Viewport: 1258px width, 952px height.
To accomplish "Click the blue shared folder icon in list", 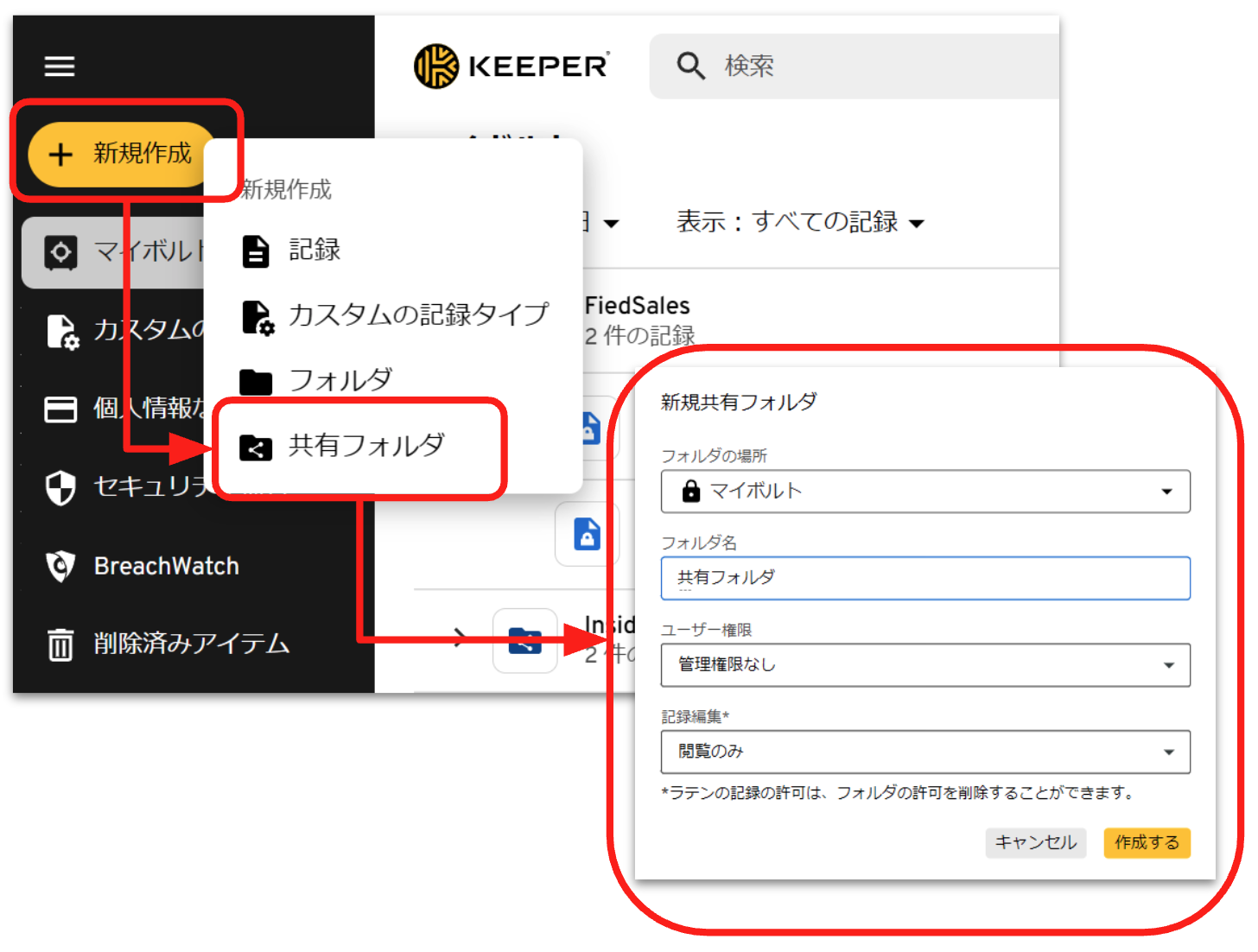I will tap(525, 641).
